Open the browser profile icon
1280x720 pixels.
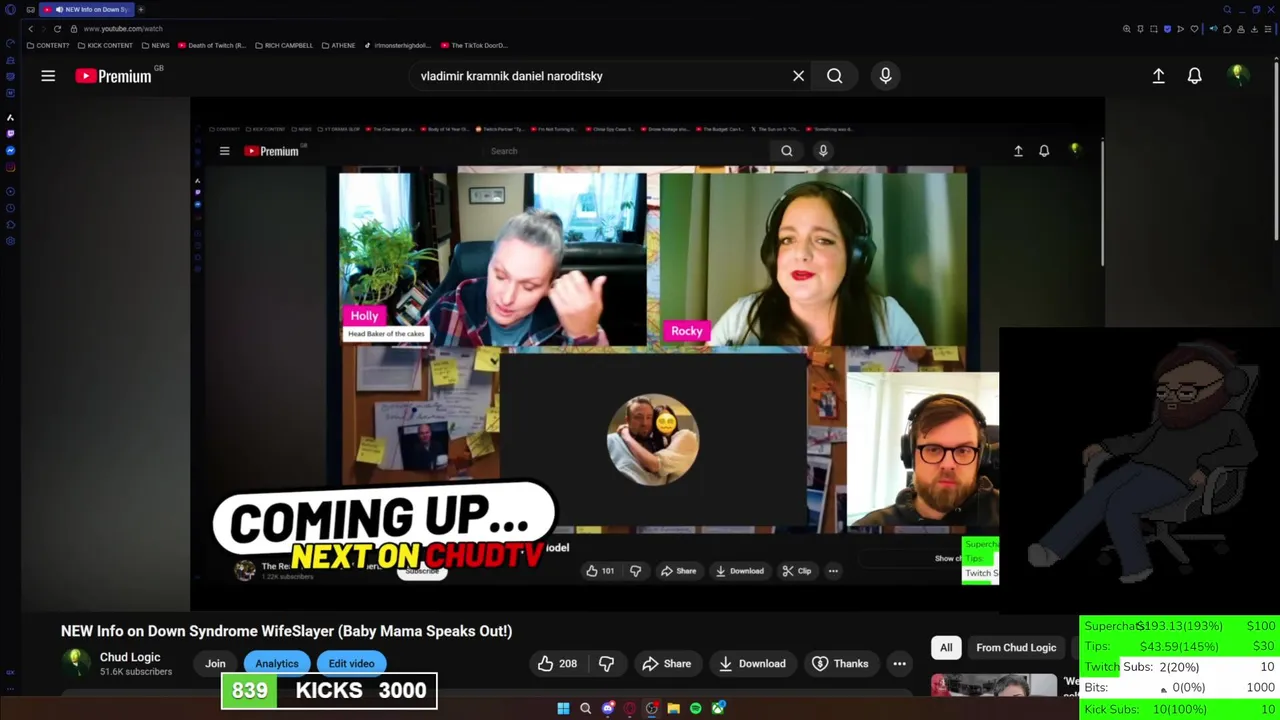tap(1241, 29)
